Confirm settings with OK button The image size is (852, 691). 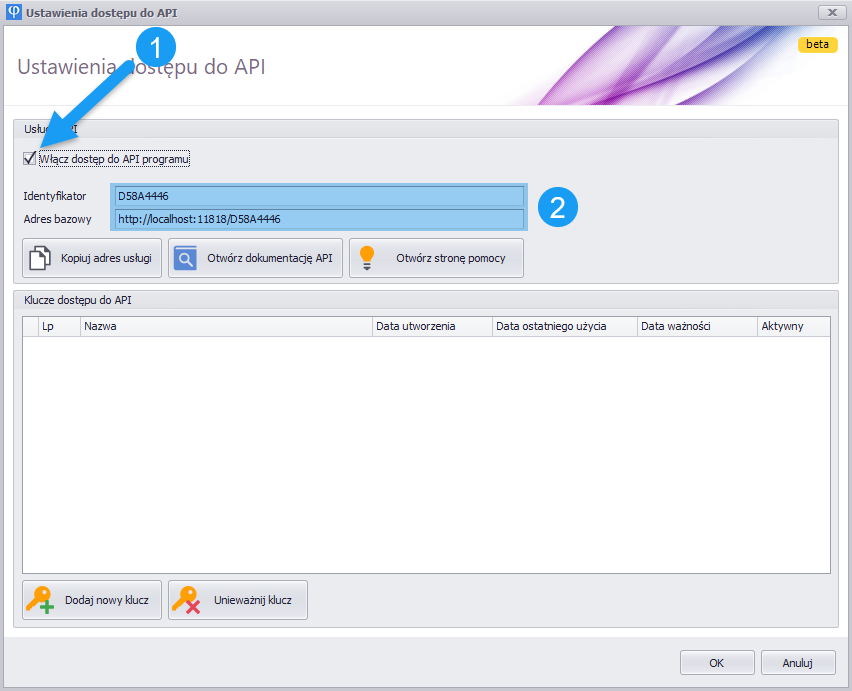tap(717, 662)
